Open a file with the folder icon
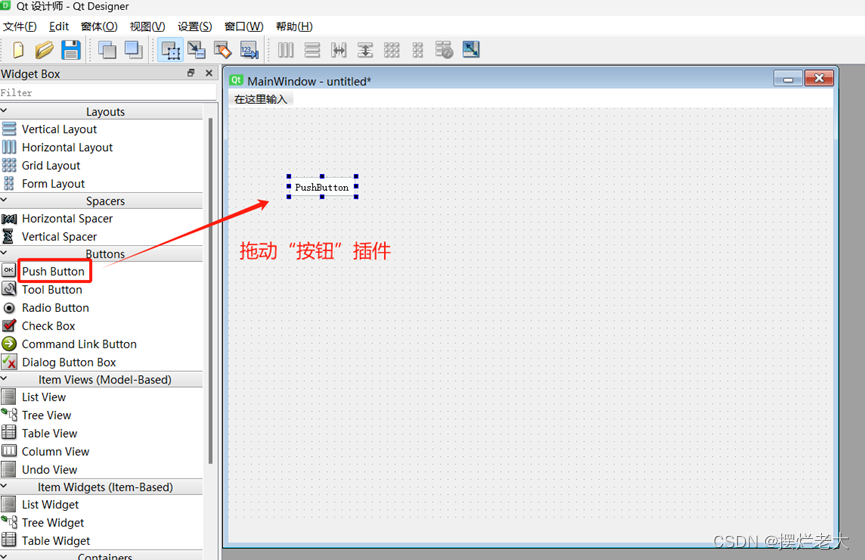This screenshot has width=865, height=560. coord(44,50)
